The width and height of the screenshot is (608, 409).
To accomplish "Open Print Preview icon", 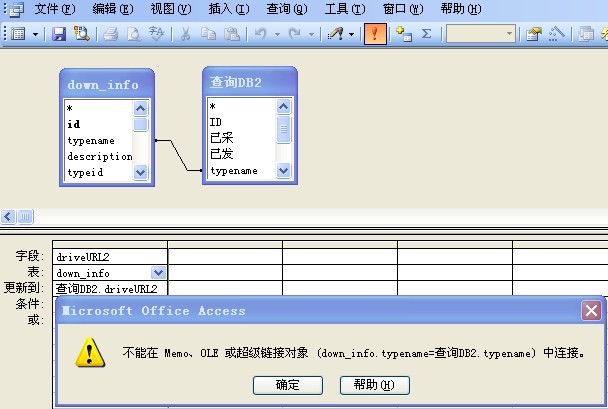I will [134, 34].
